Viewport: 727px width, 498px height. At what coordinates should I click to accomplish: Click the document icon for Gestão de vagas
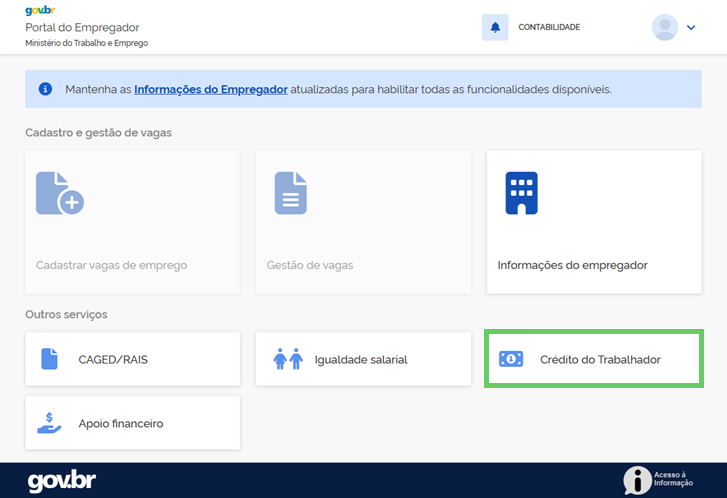pyautogui.click(x=291, y=193)
